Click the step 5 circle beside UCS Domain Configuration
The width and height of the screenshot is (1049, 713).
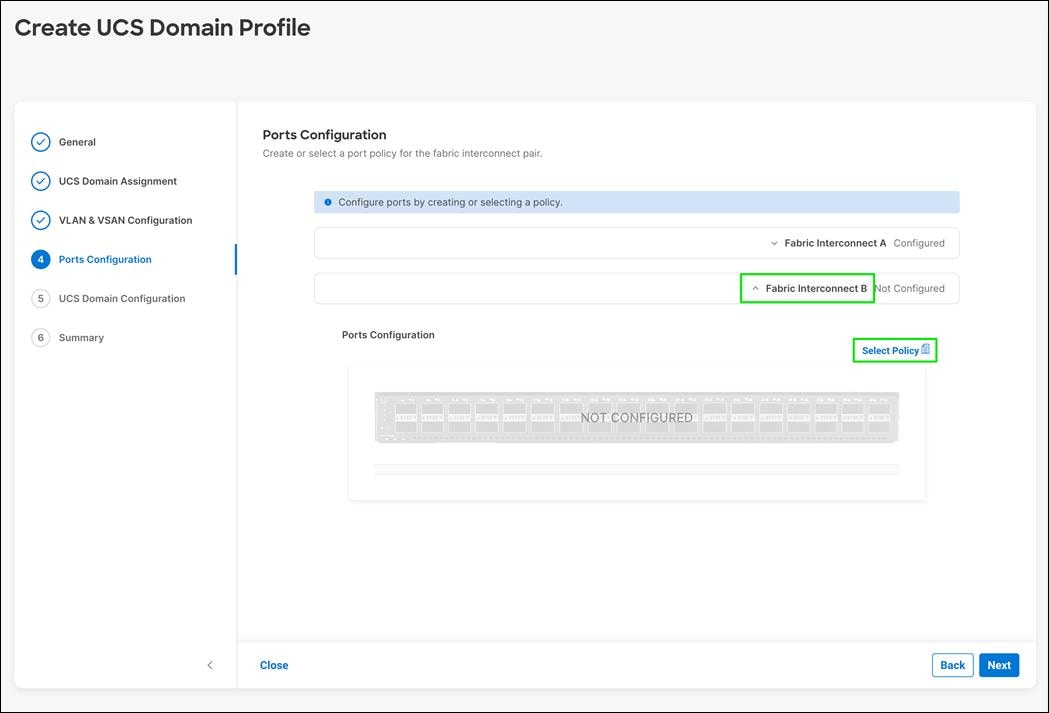coord(41,298)
